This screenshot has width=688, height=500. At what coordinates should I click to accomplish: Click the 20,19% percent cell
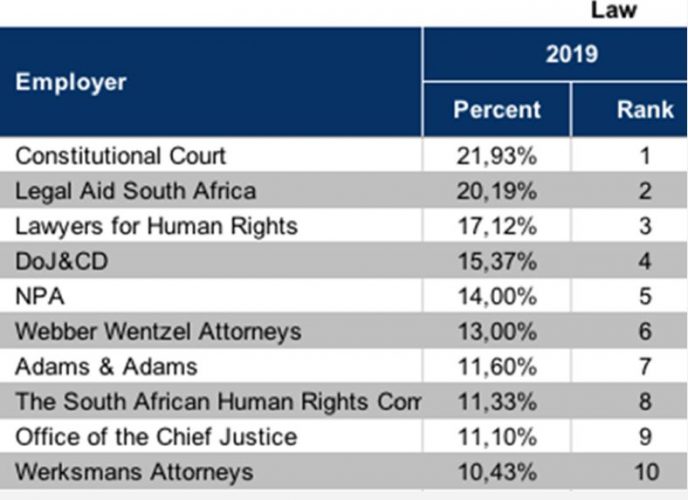pos(496,191)
